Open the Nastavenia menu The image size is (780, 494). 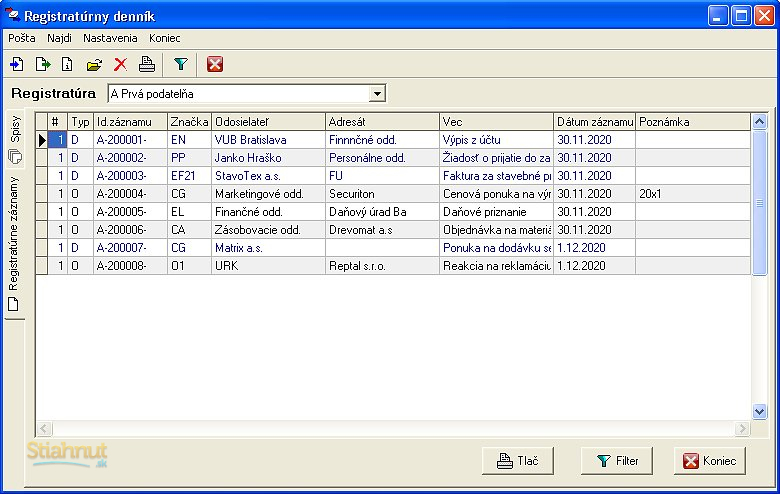coord(110,37)
